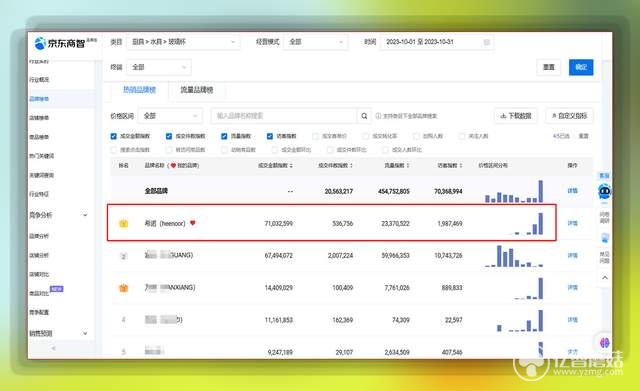Click the back-to-top arrow icon
The image size is (640, 391).
(x=605, y=278)
